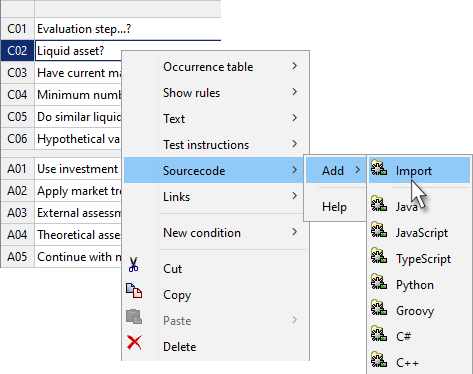Open Occurrence table menu entry
Image resolution: width=473 pixels, height=374 pixels.
(216, 66)
